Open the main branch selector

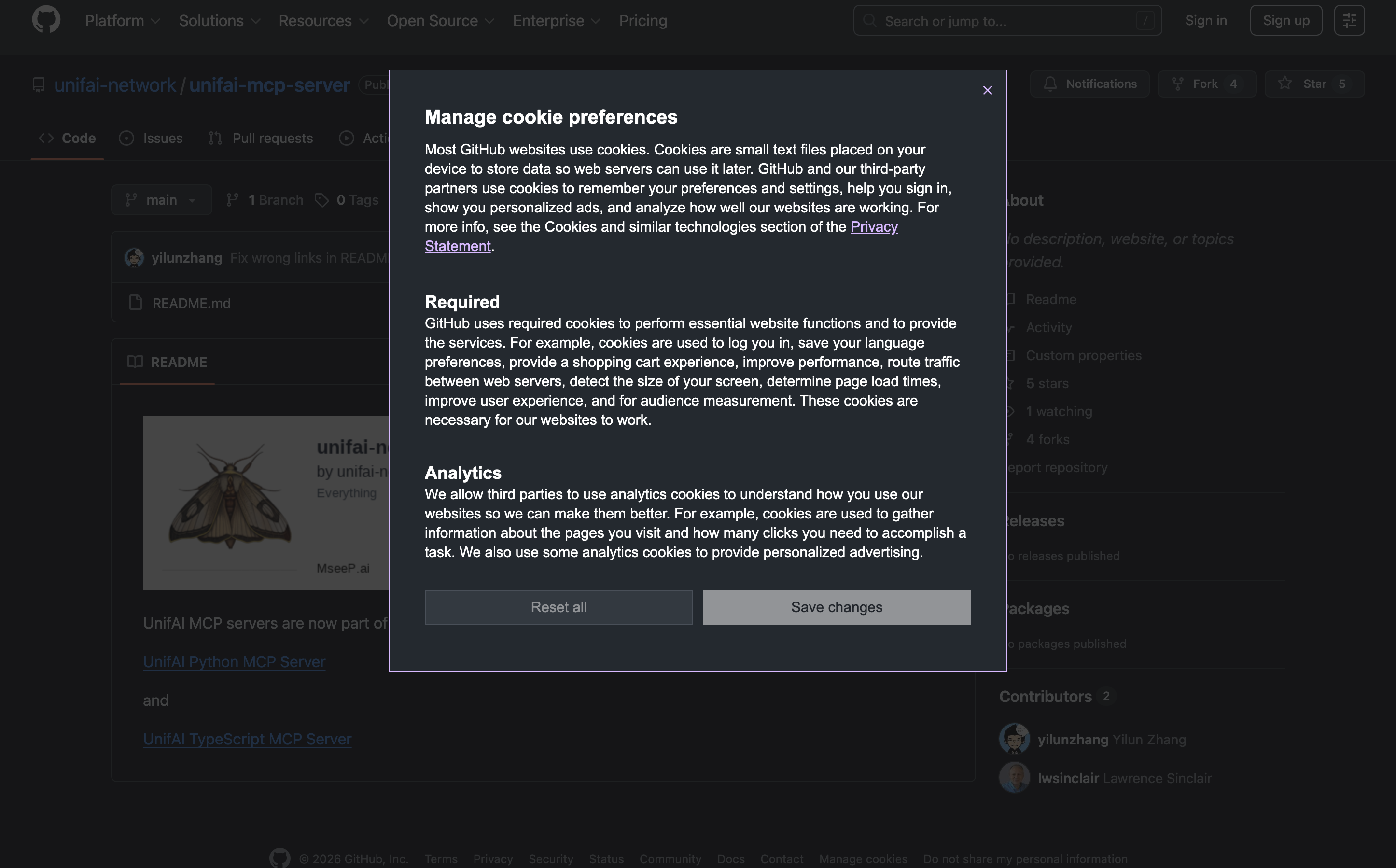tap(161, 200)
